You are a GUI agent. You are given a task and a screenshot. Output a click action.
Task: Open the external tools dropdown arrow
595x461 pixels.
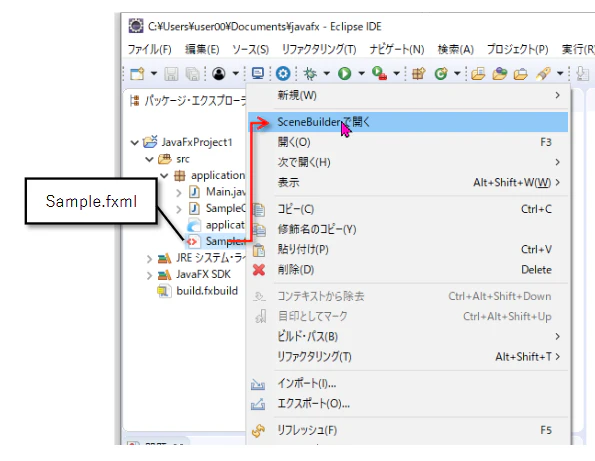397,73
